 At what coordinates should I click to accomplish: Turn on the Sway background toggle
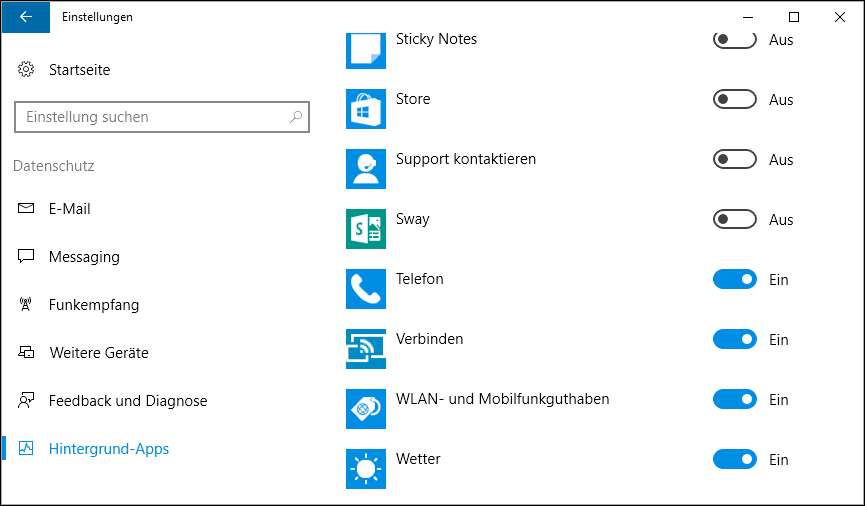coord(734,220)
